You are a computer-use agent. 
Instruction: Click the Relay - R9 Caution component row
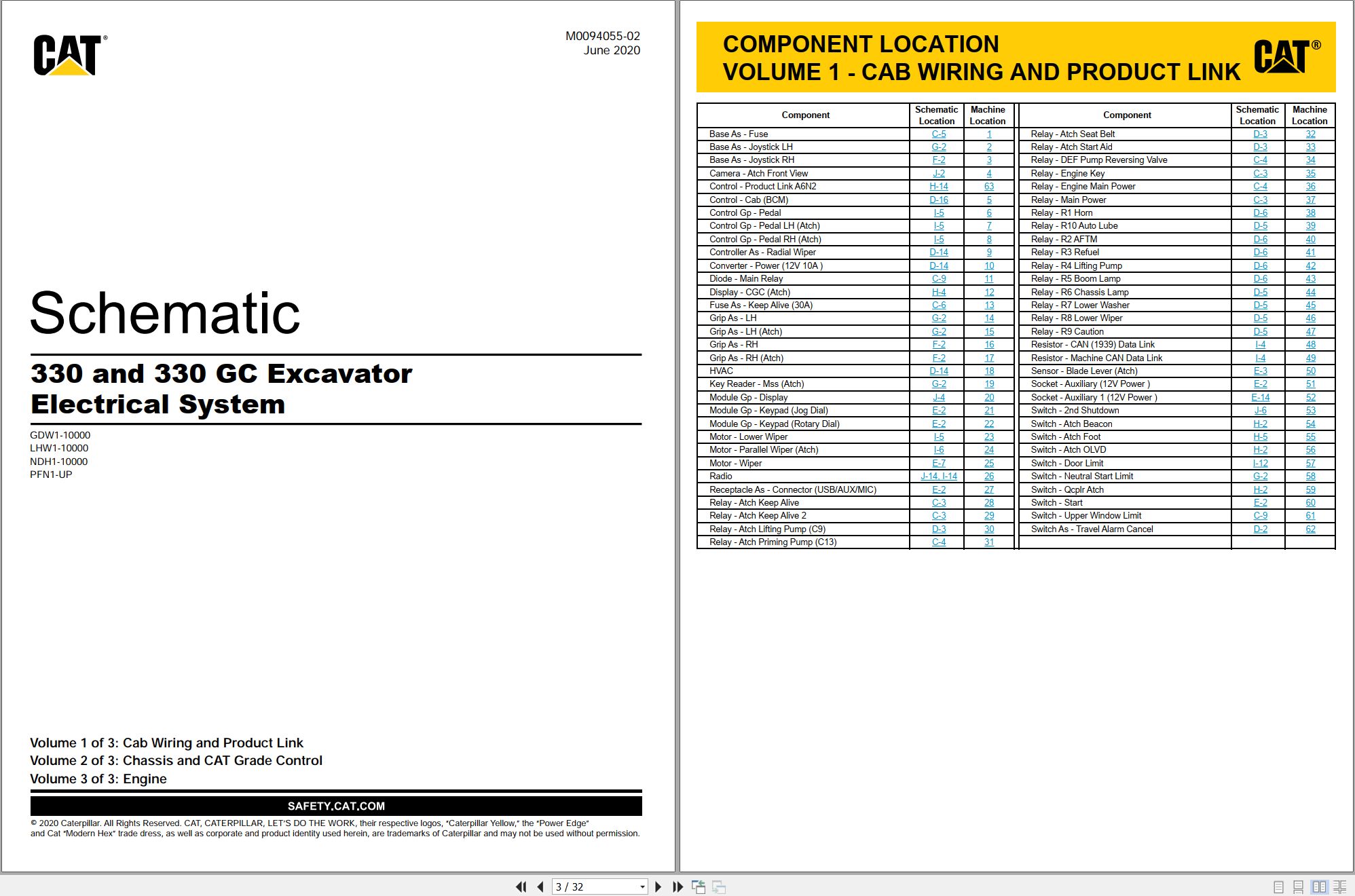pyautogui.click(x=1177, y=331)
